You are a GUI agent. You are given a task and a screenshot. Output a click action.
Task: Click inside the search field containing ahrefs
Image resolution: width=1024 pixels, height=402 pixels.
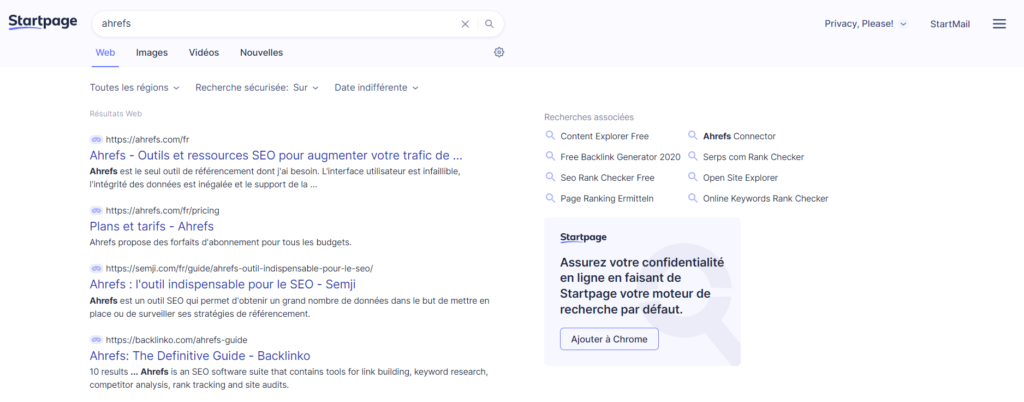tap(270, 24)
